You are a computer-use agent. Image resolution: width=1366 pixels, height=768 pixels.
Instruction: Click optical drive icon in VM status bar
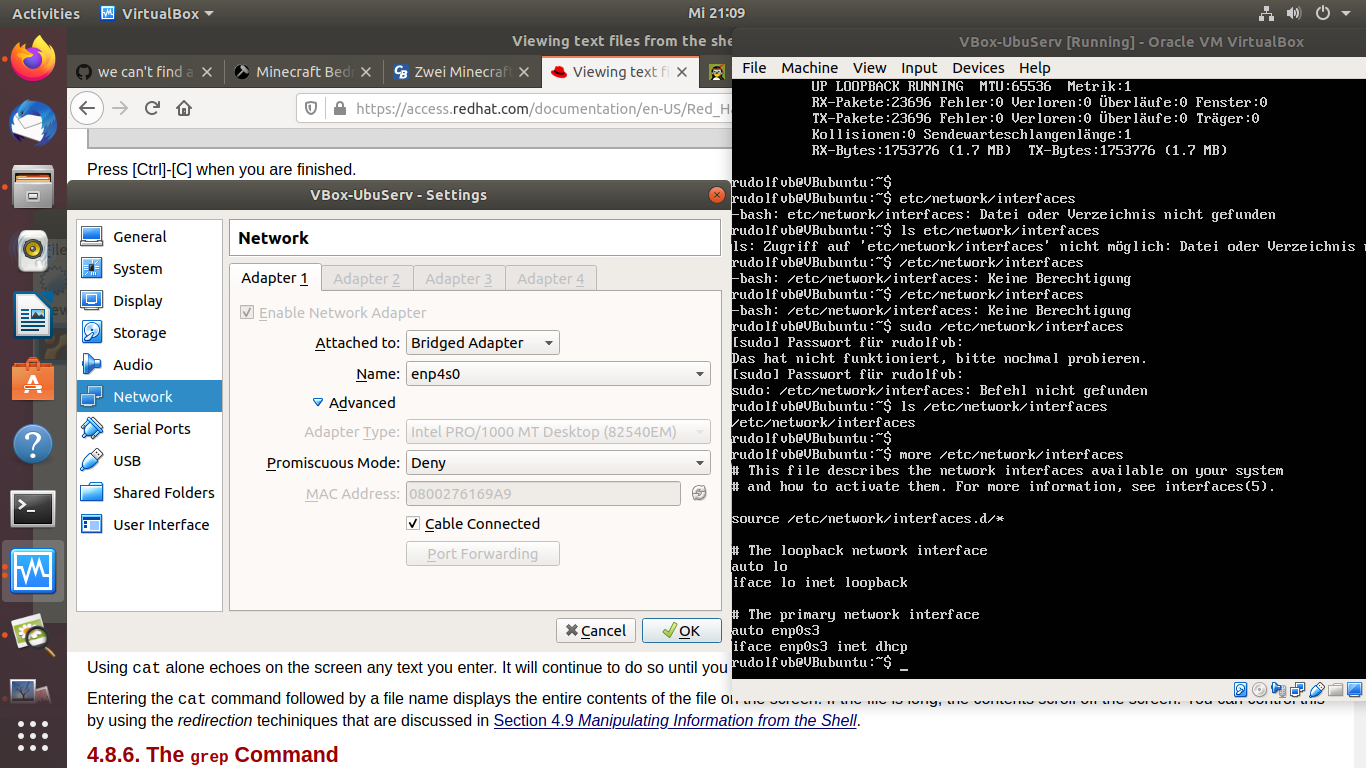(1259, 690)
